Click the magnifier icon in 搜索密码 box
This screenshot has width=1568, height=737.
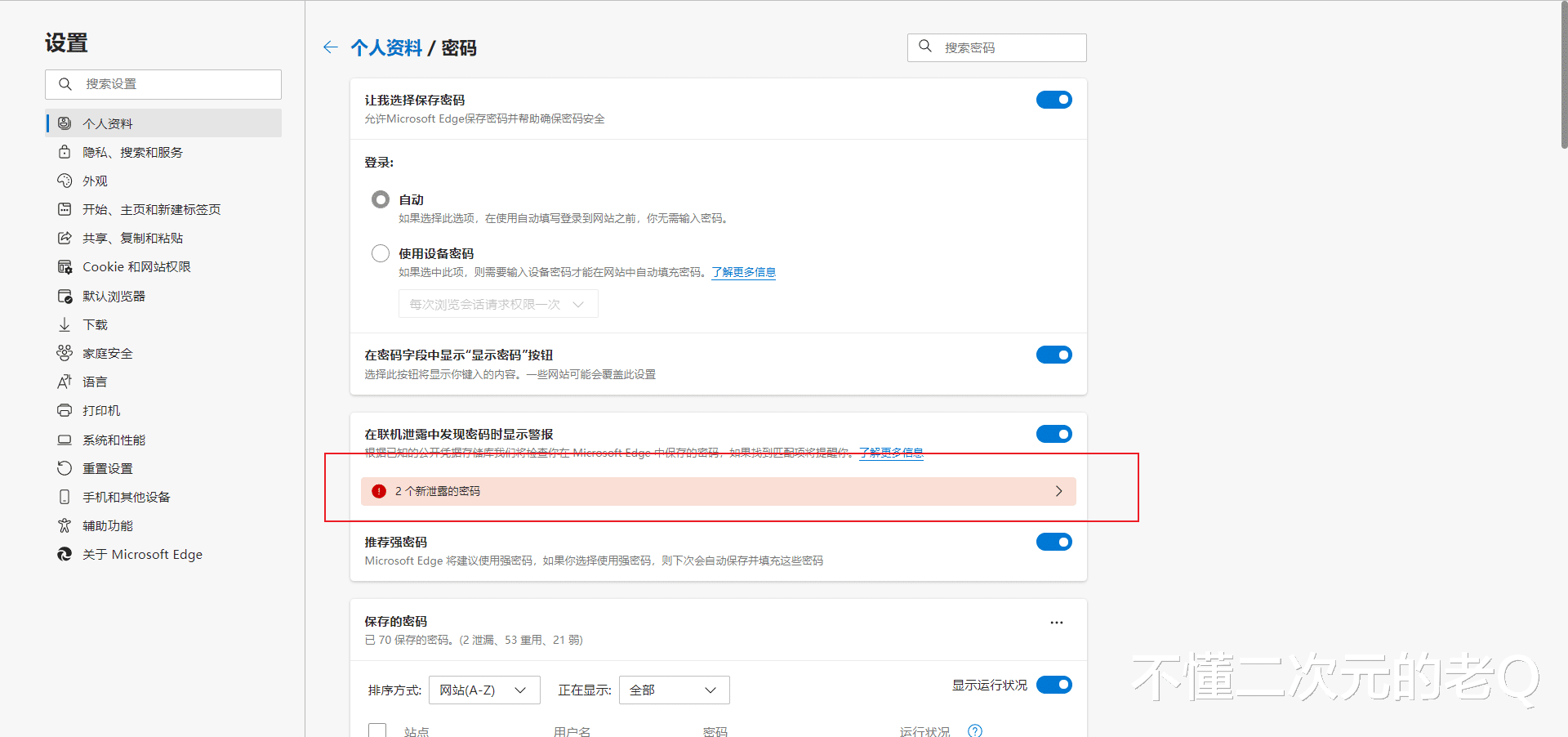pos(925,47)
